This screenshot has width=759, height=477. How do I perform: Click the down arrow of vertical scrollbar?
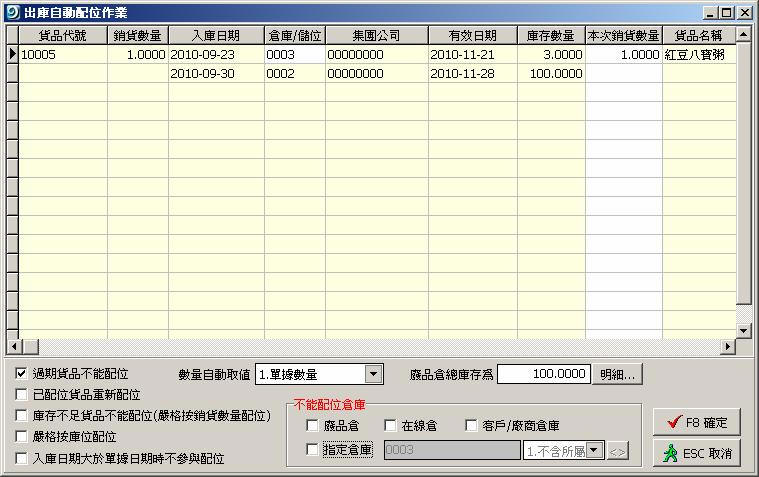pyautogui.click(x=743, y=330)
